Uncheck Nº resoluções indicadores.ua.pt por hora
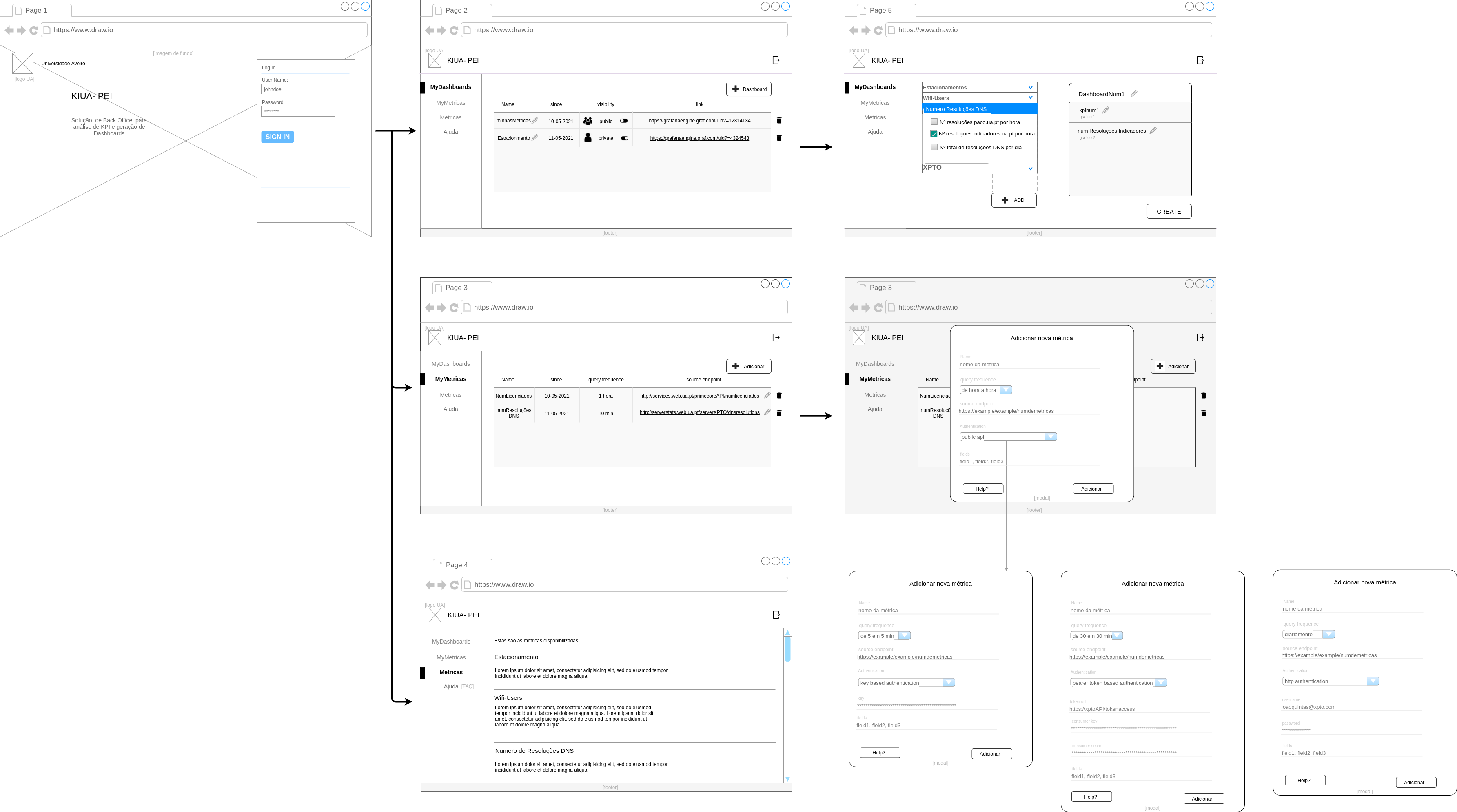1457x812 pixels. coord(934,134)
